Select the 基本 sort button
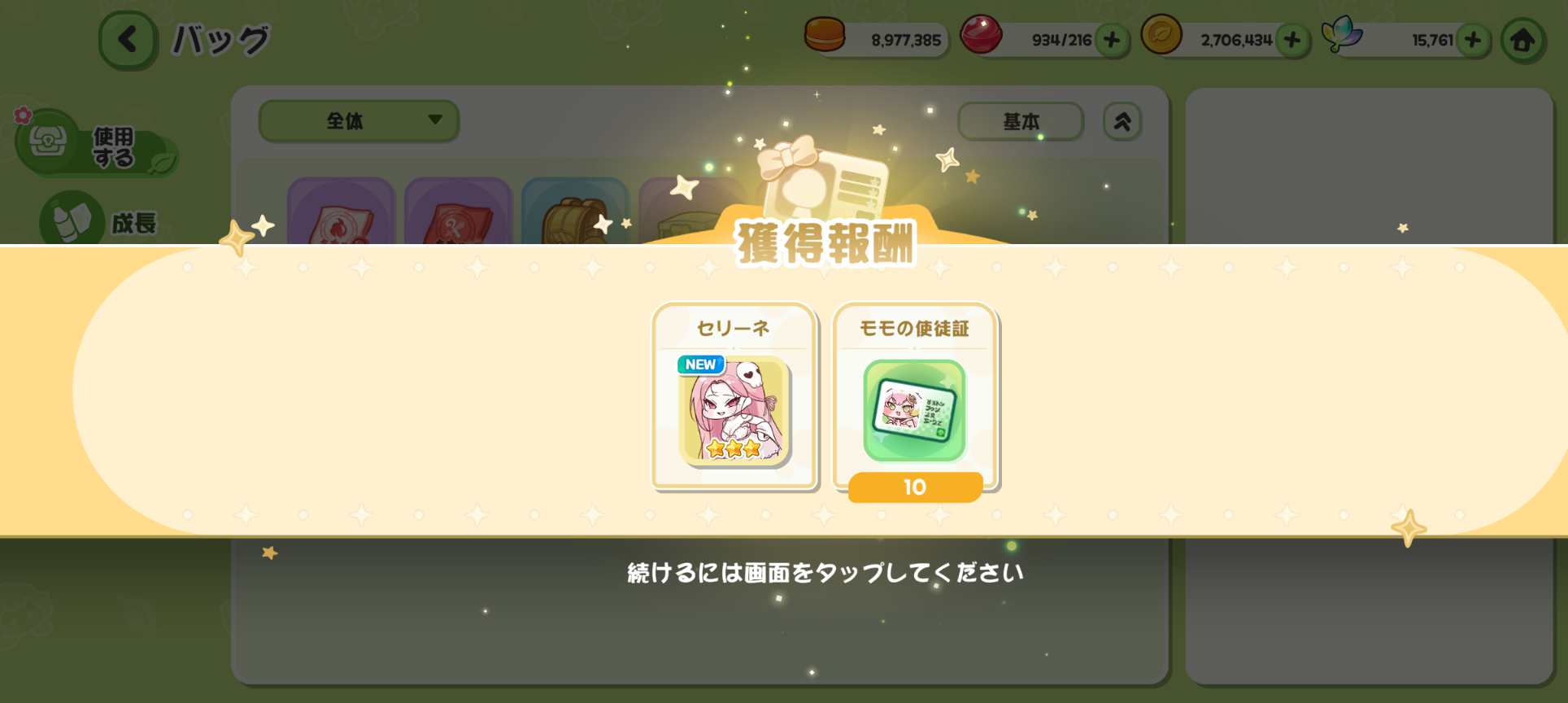This screenshot has width=1568, height=703. coord(1021,122)
